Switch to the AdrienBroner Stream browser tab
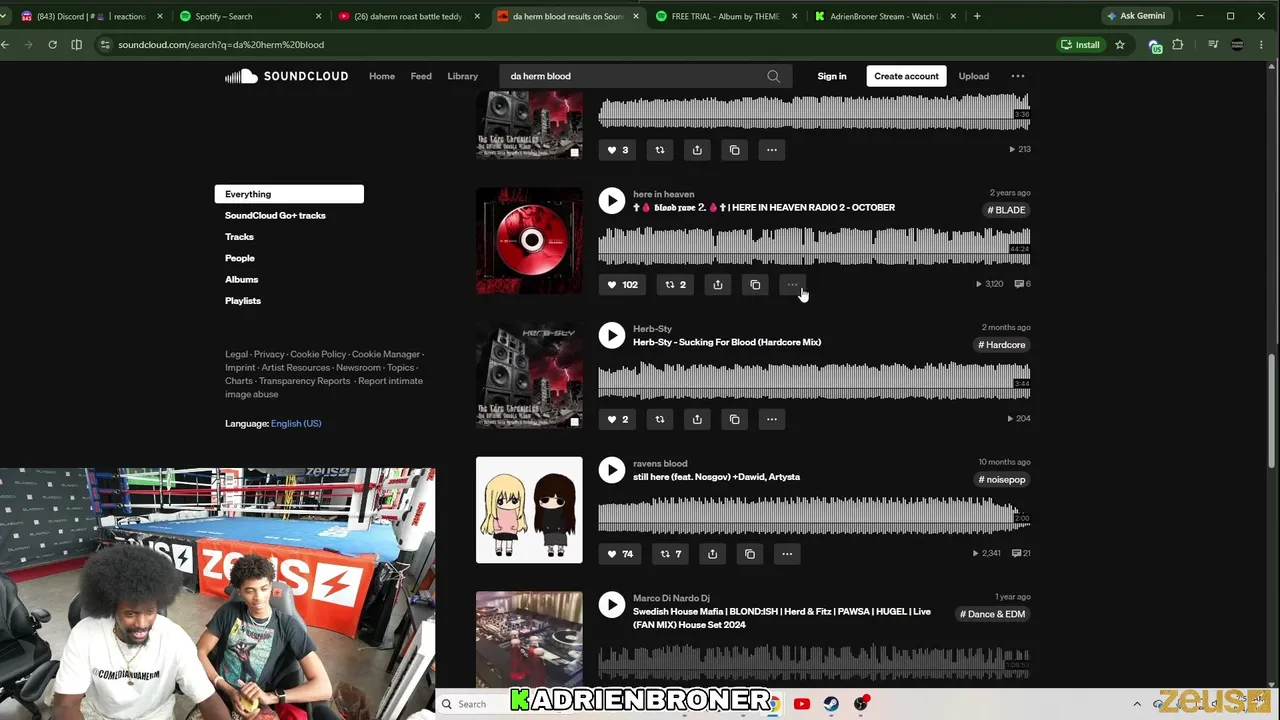The height and width of the screenshot is (720, 1280). (x=884, y=16)
